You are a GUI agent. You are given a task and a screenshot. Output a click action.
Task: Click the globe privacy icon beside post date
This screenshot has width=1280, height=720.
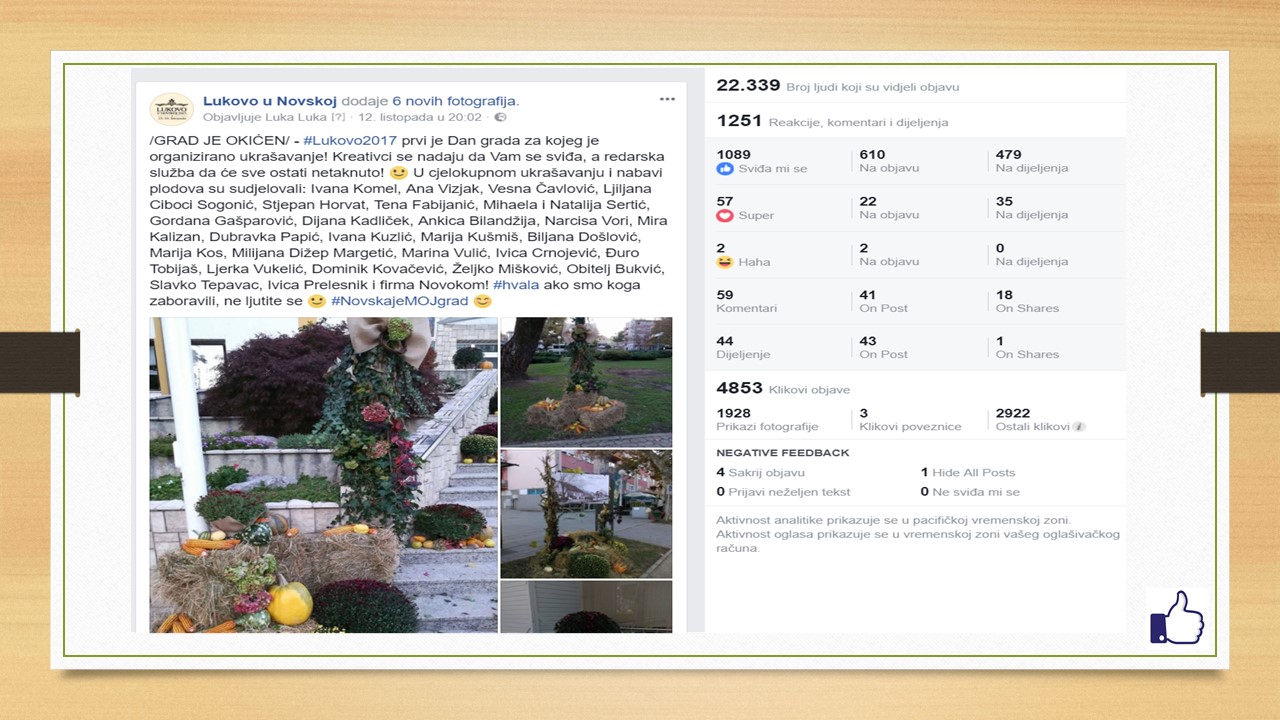(501, 117)
